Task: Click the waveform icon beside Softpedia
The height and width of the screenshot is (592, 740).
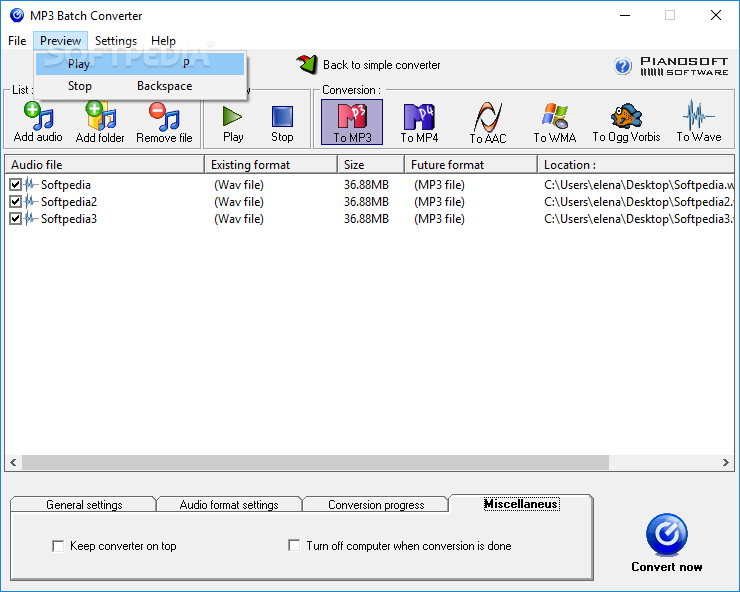Action: 31,185
